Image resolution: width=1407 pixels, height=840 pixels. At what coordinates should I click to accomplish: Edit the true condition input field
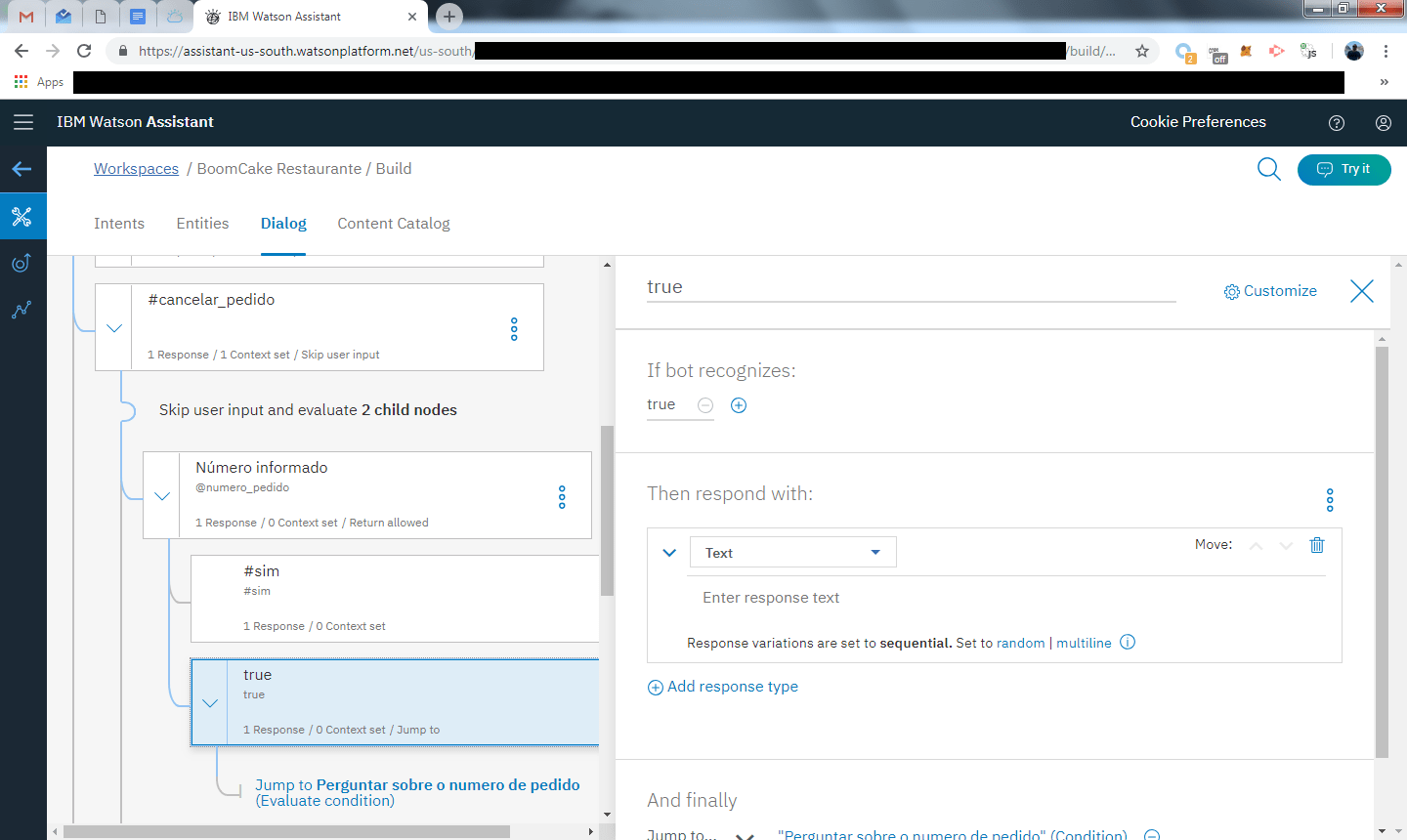(669, 404)
